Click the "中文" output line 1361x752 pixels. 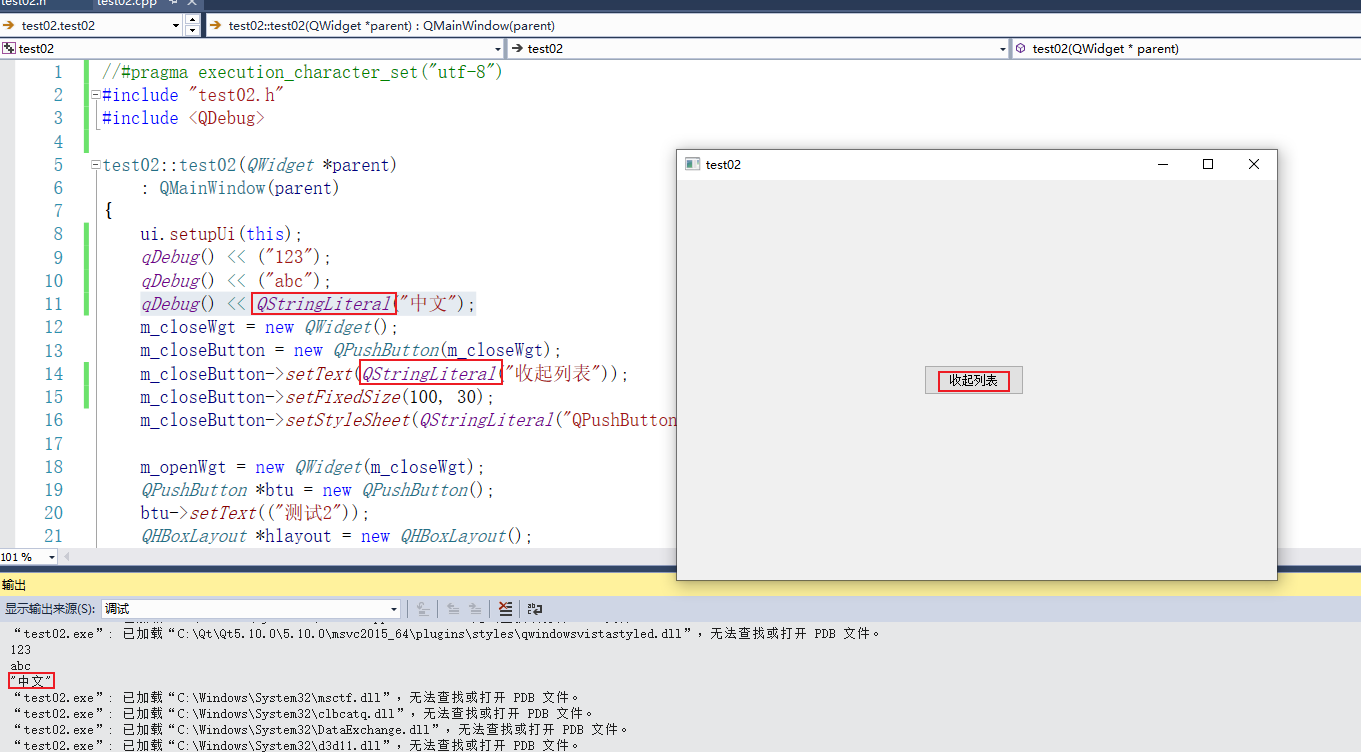click(32, 681)
